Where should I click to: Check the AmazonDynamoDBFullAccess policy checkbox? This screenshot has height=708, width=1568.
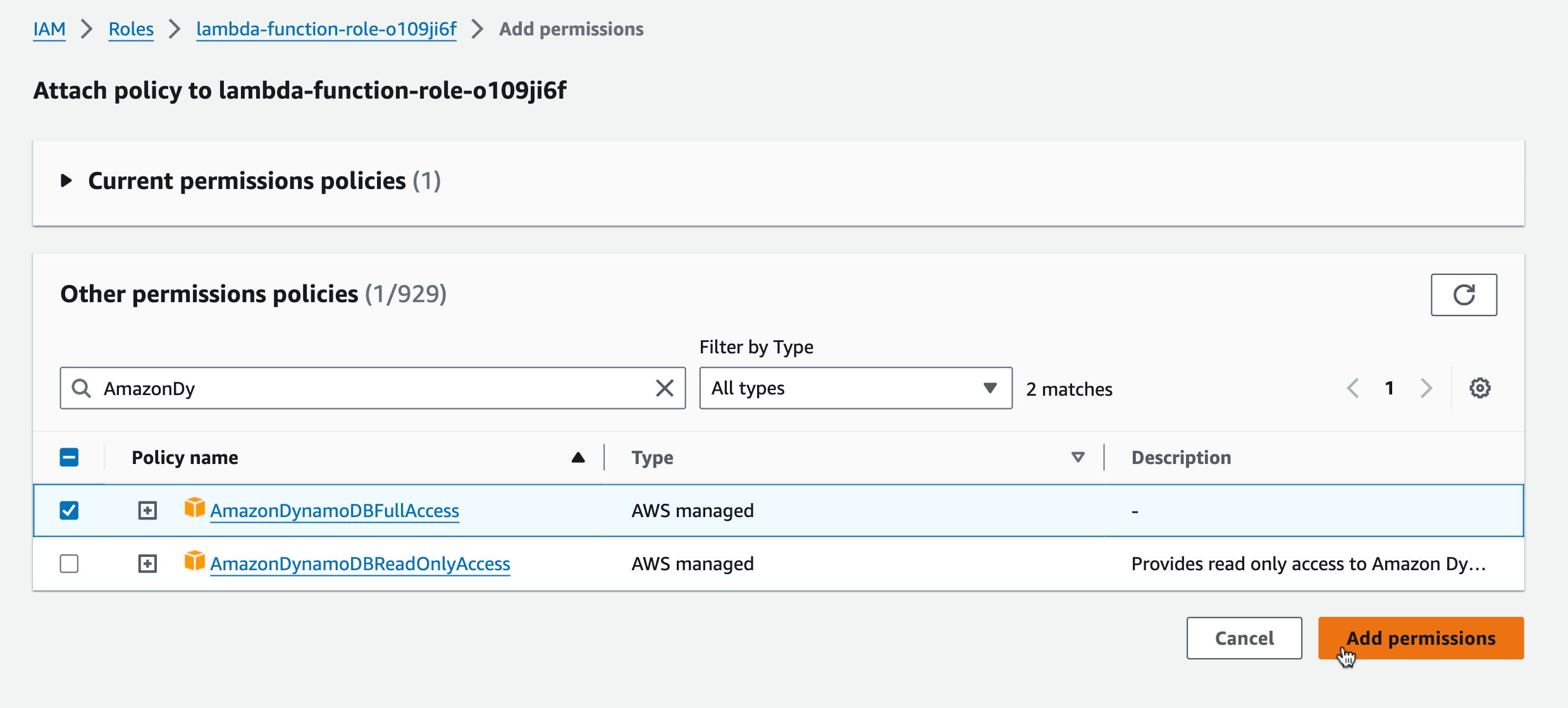[x=69, y=510]
